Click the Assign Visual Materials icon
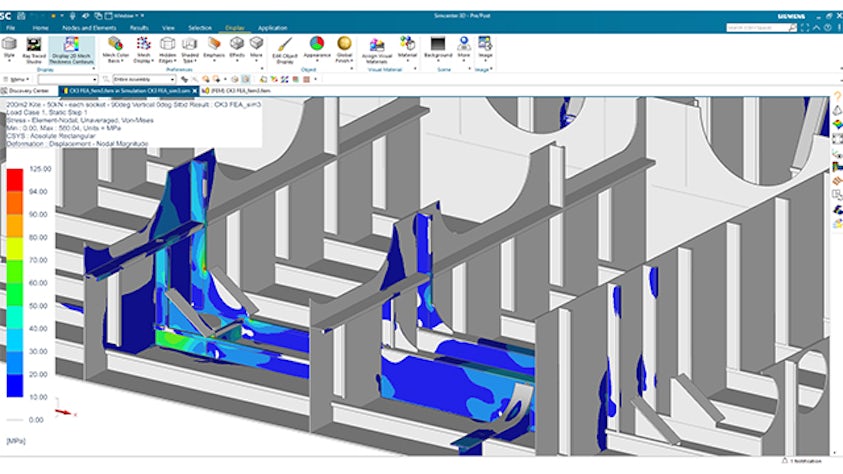This screenshot has width=843, height=474. [x=377, y=46]
